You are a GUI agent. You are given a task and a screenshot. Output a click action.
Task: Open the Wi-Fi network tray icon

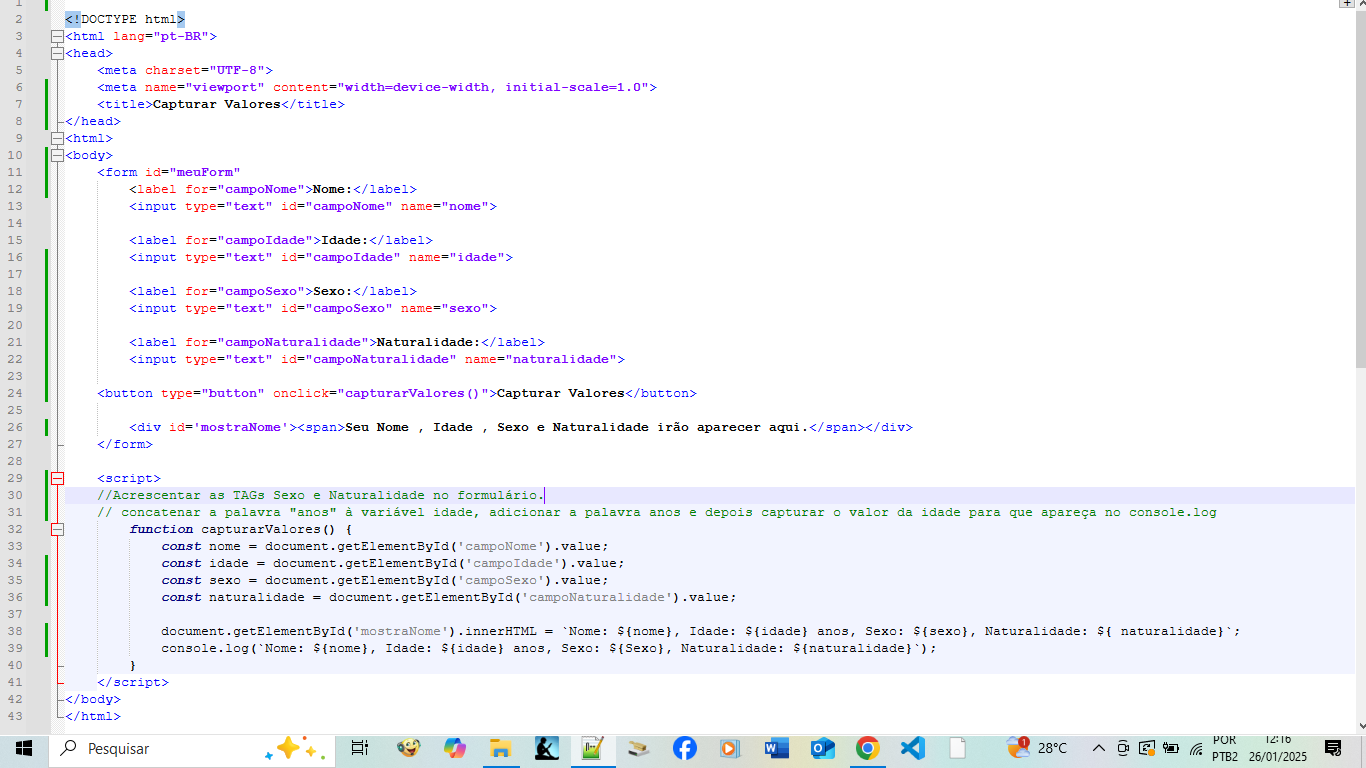[x=1195, y=748]
